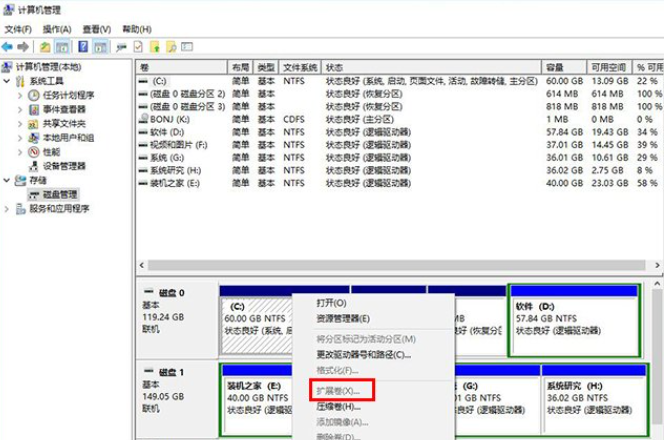Click the Forward arrow in toolbar

click(x=24, y=46)
